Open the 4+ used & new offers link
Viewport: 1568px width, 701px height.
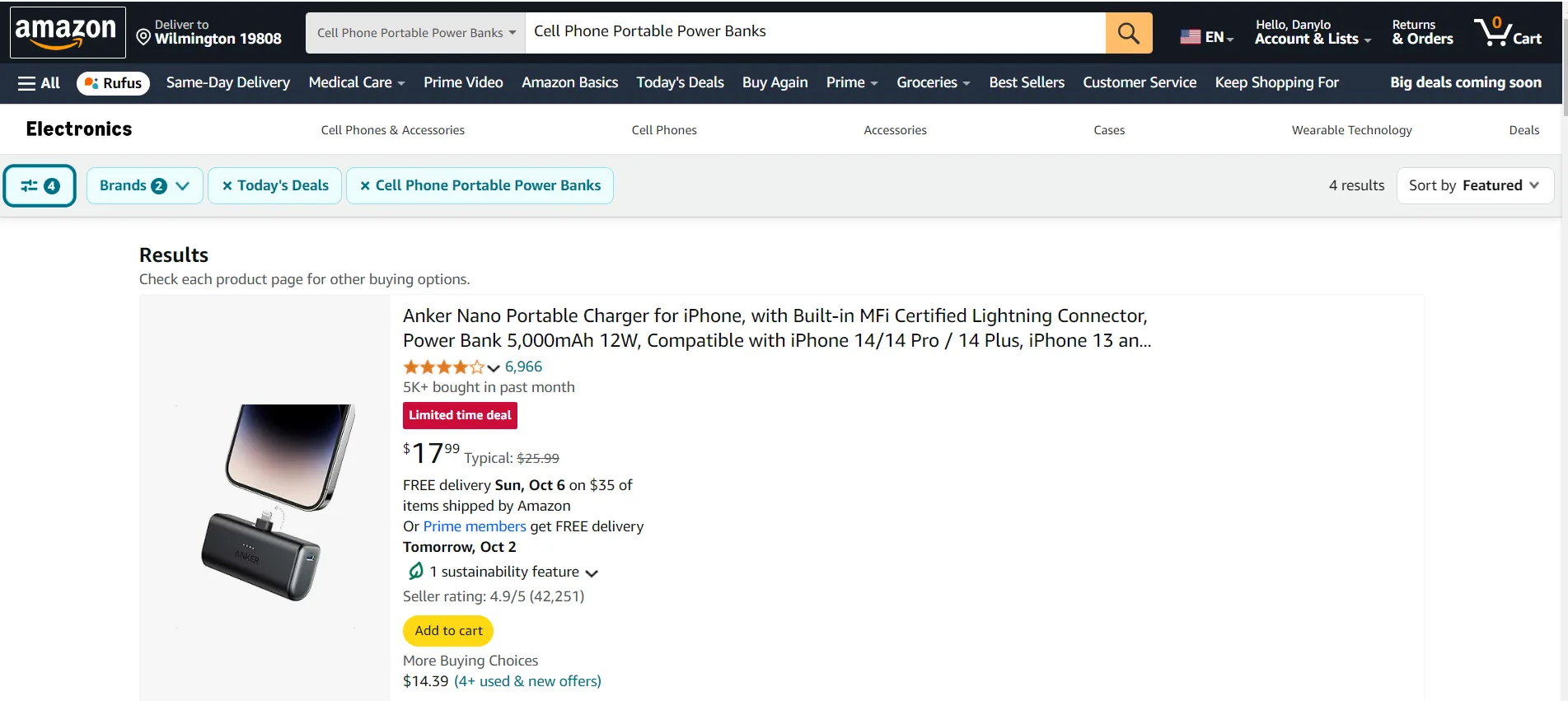point(528,680)
